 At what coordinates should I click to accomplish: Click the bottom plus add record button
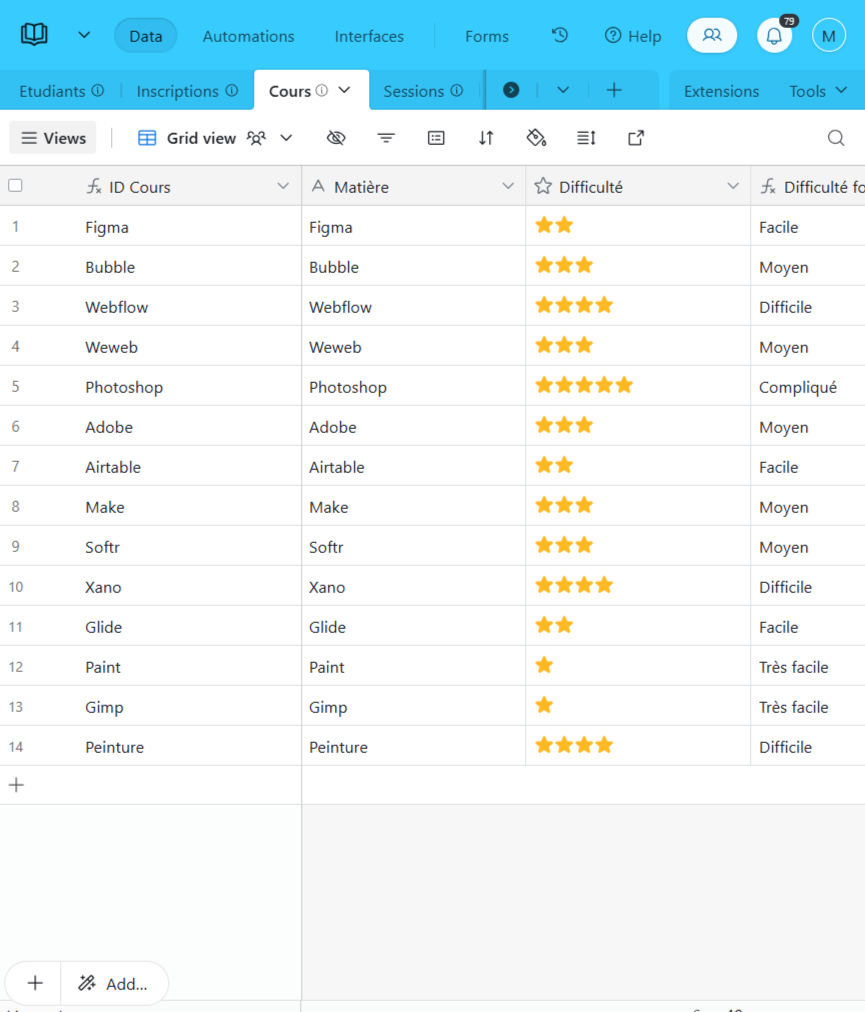[35, 983]
